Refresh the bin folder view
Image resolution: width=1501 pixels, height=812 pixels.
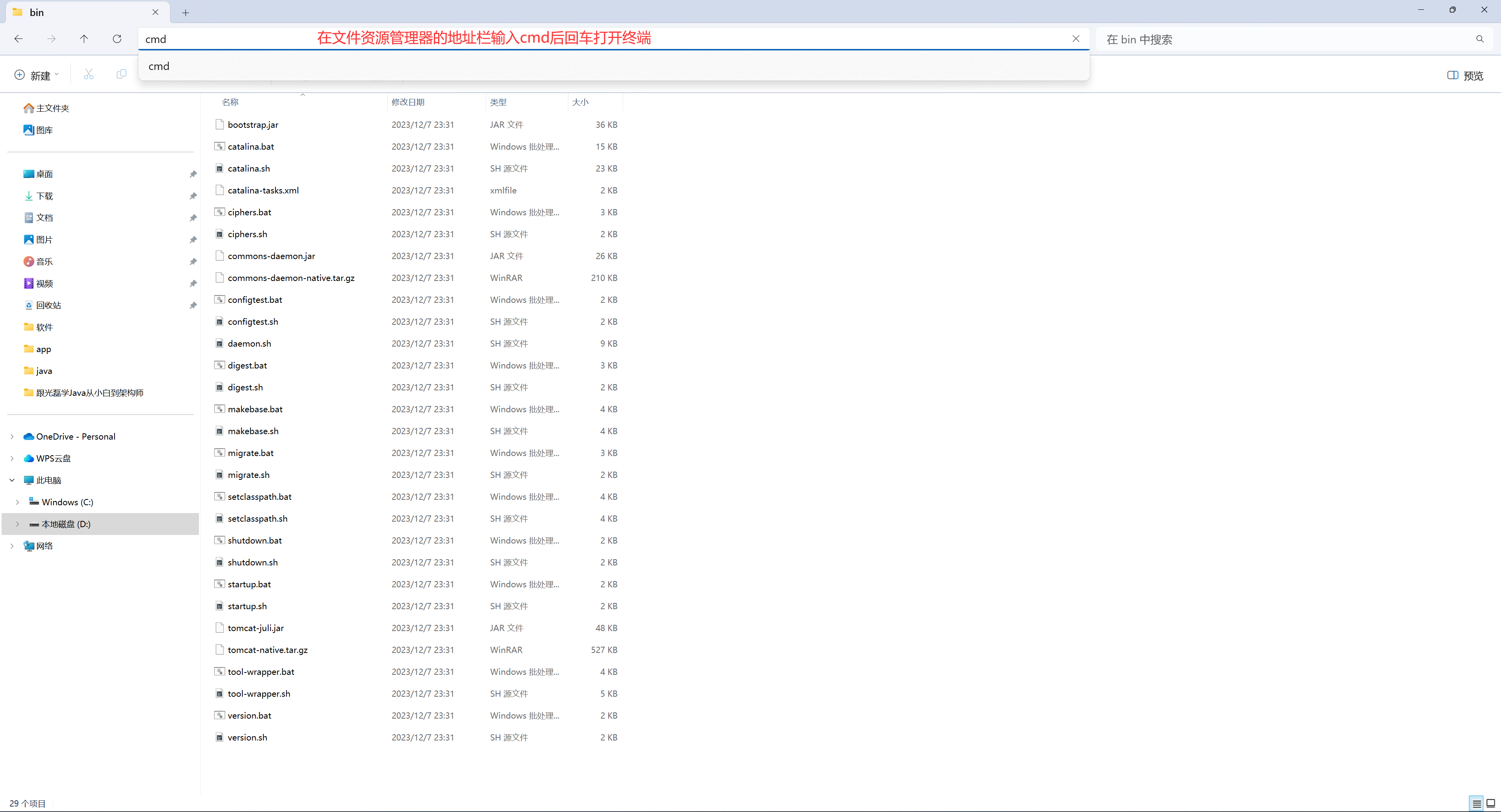click(x=117, y=39)
